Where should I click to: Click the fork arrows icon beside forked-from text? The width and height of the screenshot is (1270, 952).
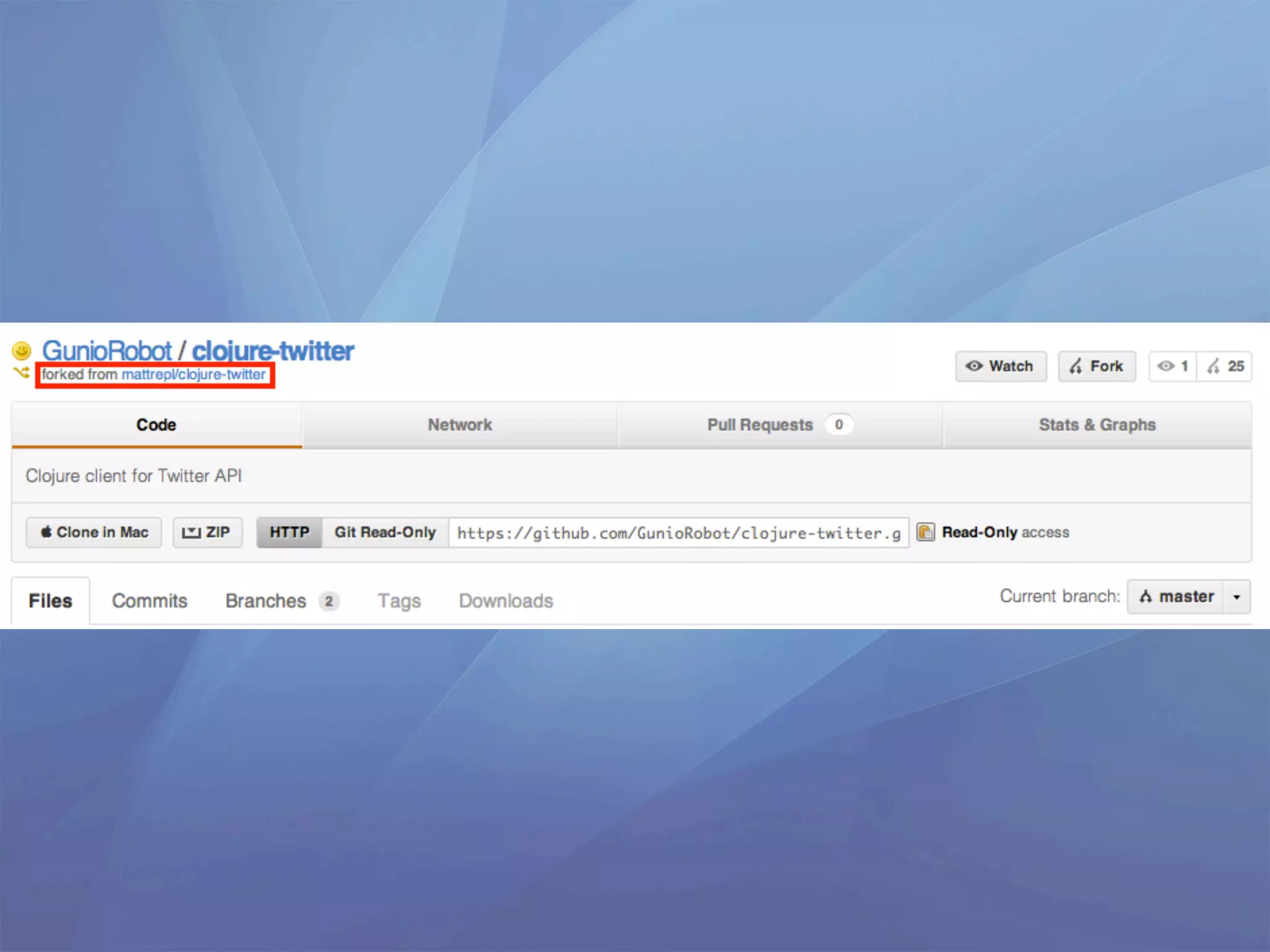point(22,372)
